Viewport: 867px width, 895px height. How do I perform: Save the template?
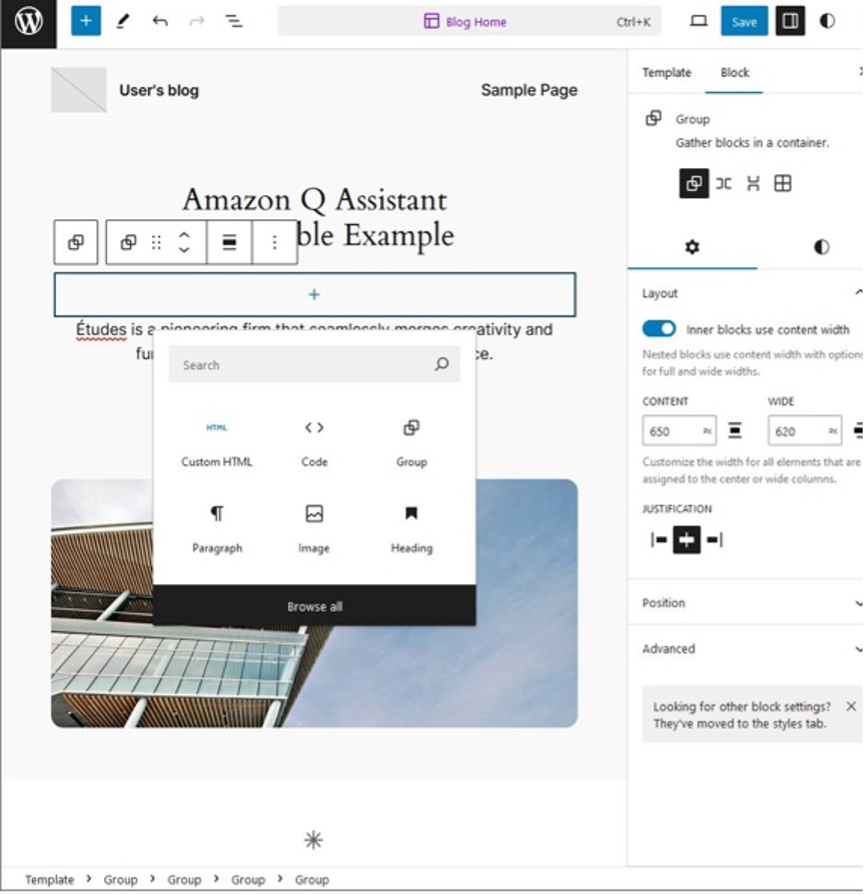click(x=744, y=22)
